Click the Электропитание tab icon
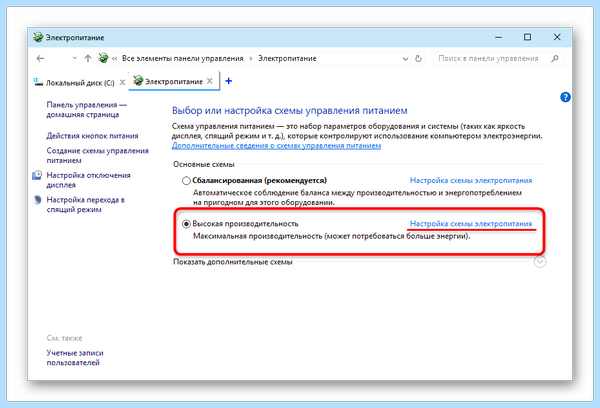This screenshot has height=408, width=600. 138,81
